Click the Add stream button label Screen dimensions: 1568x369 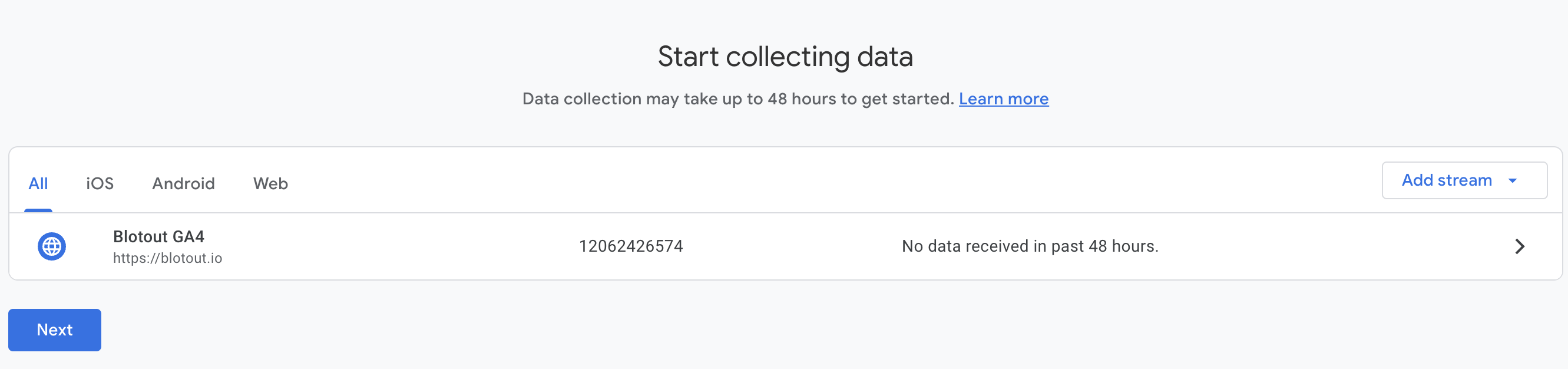pyautogui.click(x=1446, y=180)
